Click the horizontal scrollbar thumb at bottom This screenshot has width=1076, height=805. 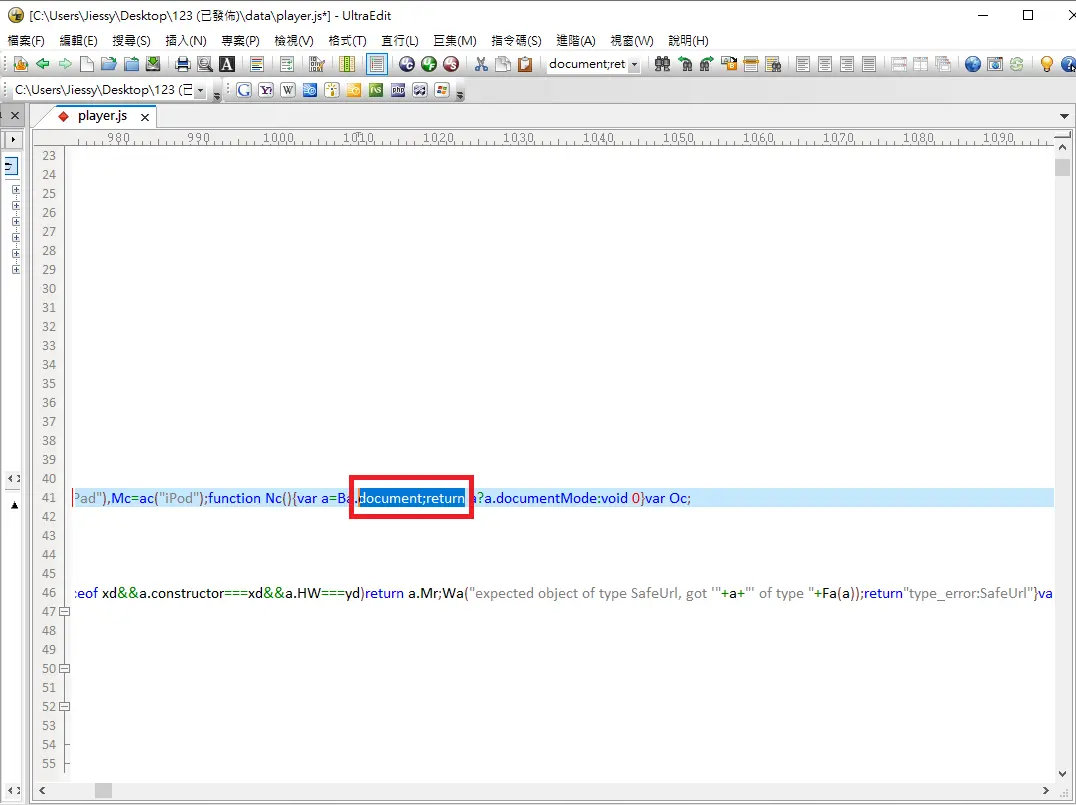[103, 790]
